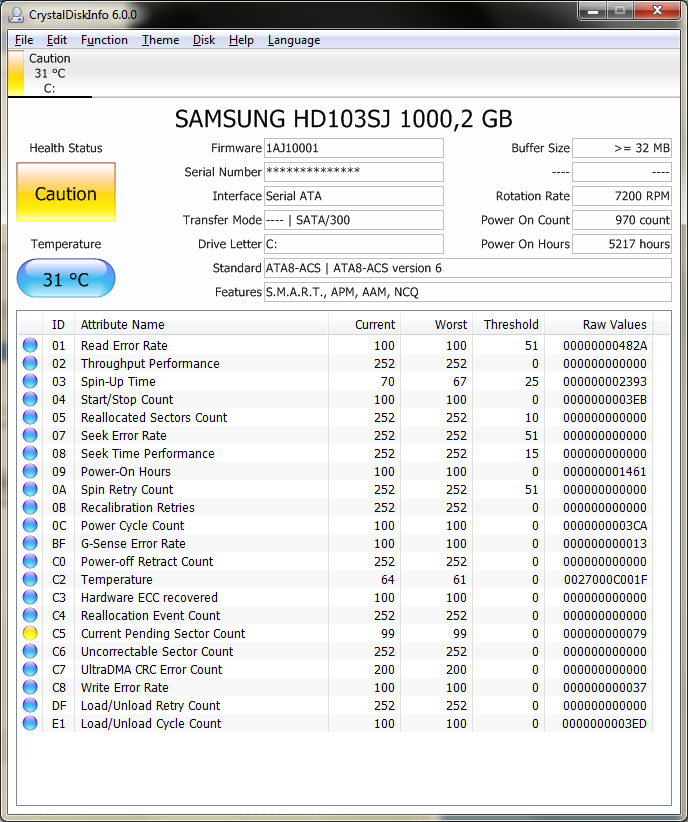Viewport: 688px width, 822px height.
Task: Click the blue status icon for Read Error Rate
Action: click(x=30, y=345)
